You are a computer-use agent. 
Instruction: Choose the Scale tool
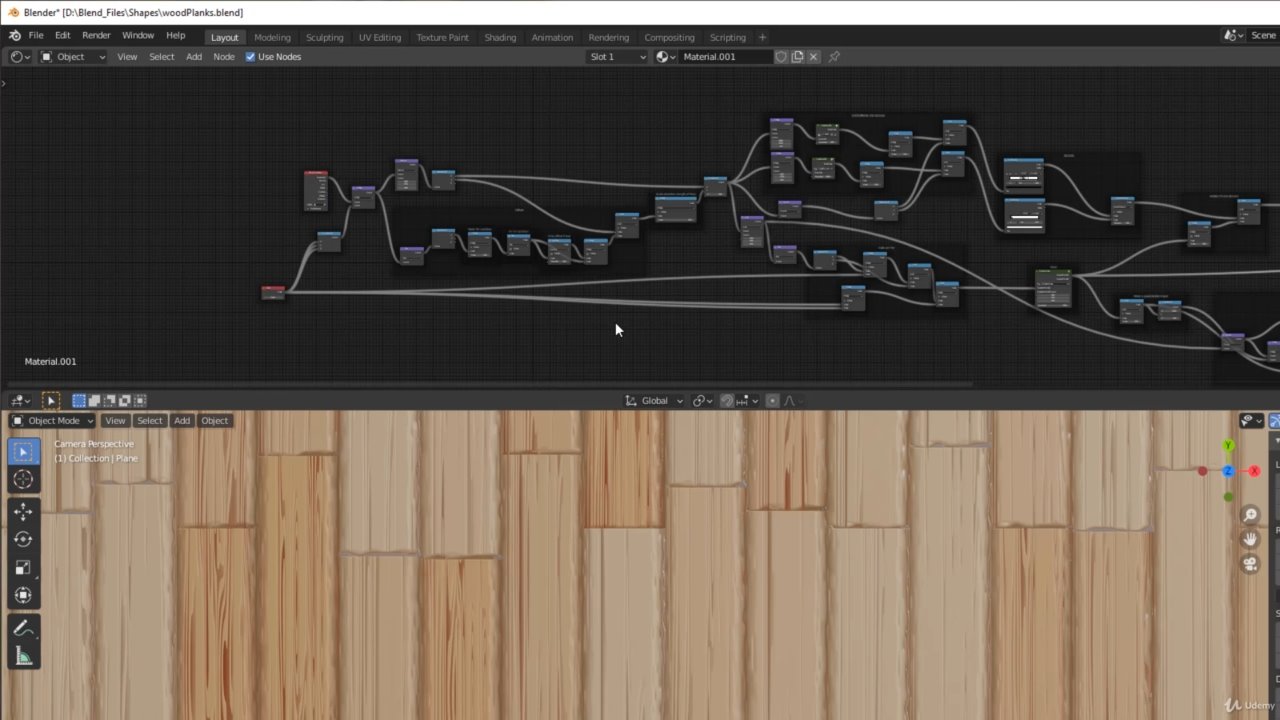23,567
